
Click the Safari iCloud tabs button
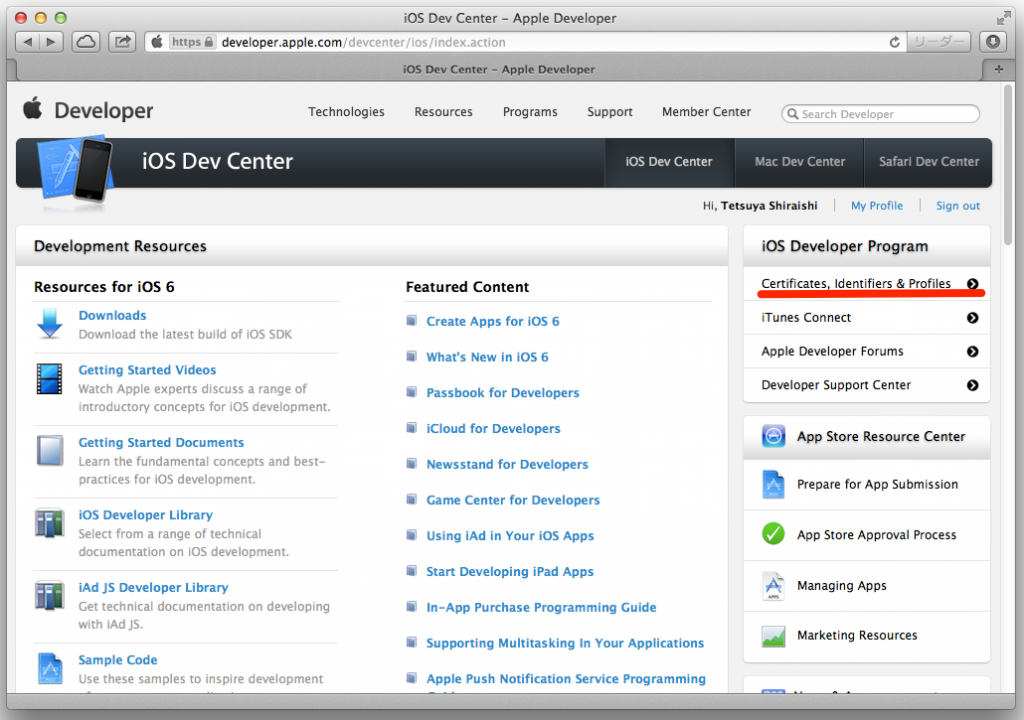click(x=87, y=42)
